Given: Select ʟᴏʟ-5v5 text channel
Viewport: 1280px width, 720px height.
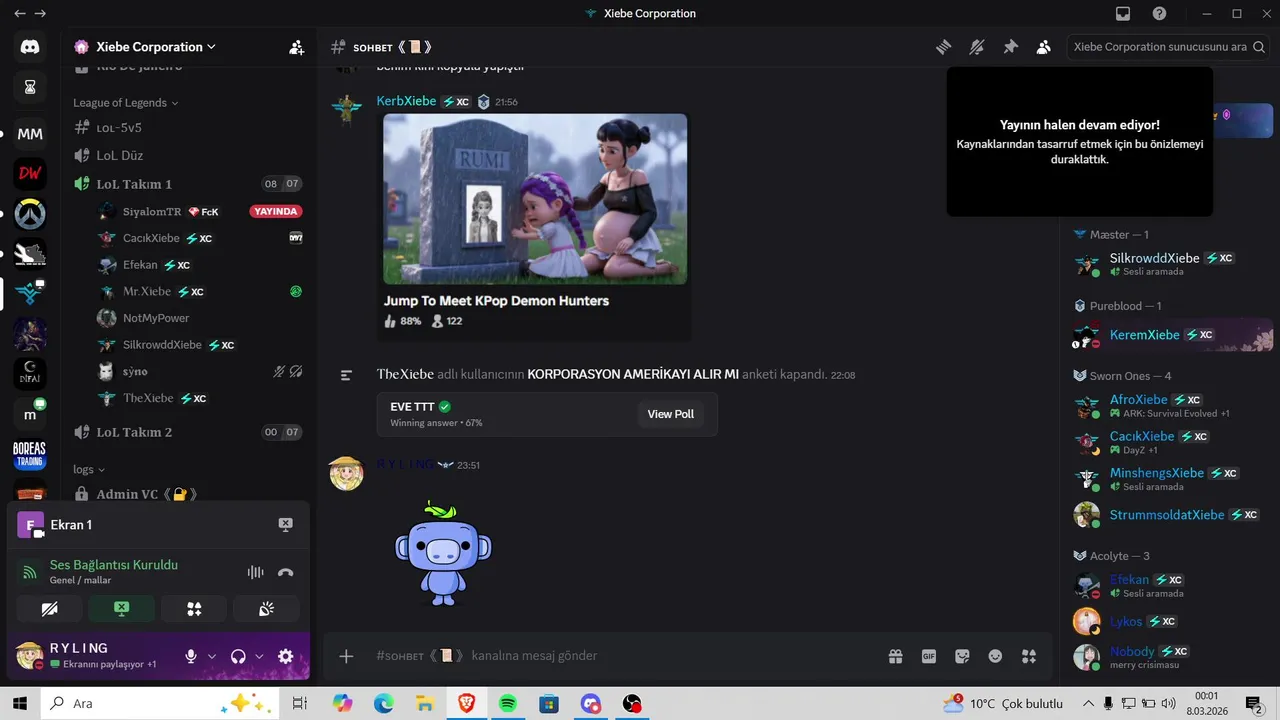Looking at the screenshot, I should point(188,128).
